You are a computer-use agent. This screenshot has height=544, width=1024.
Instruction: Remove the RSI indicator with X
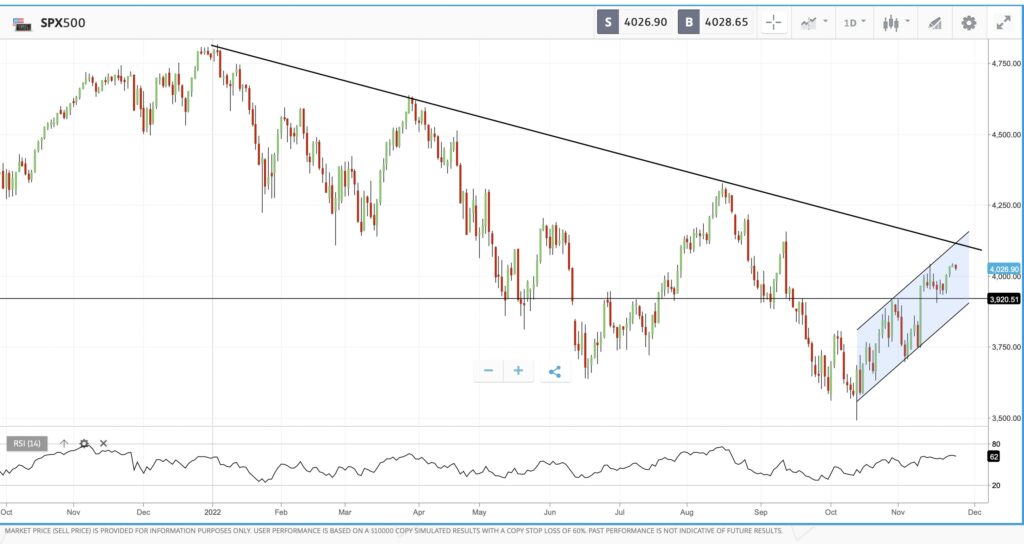click(103, 443)
